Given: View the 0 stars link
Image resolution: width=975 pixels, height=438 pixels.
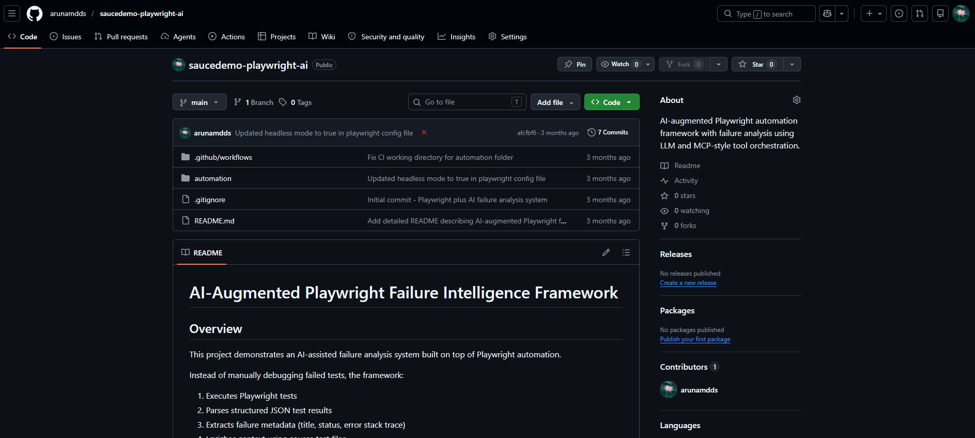Looking at the screenshot, I should pos(678,196).
